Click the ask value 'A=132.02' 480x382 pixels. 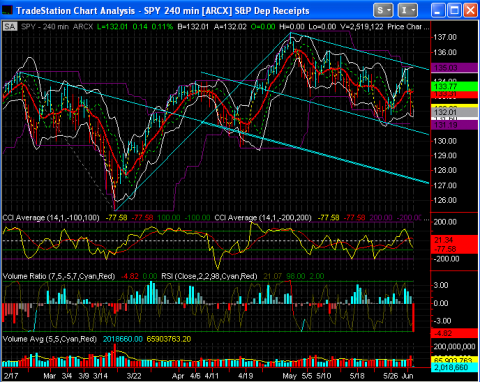(x=230, y=27)
